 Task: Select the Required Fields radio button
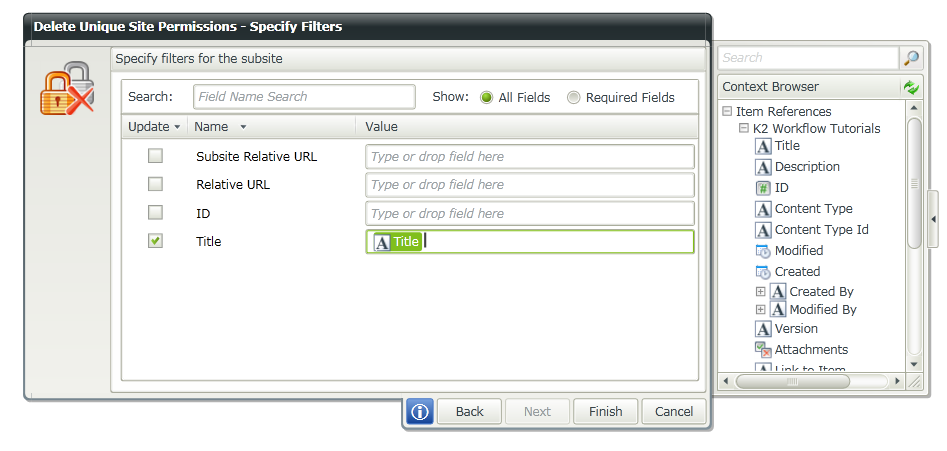[x=573, y=97]
